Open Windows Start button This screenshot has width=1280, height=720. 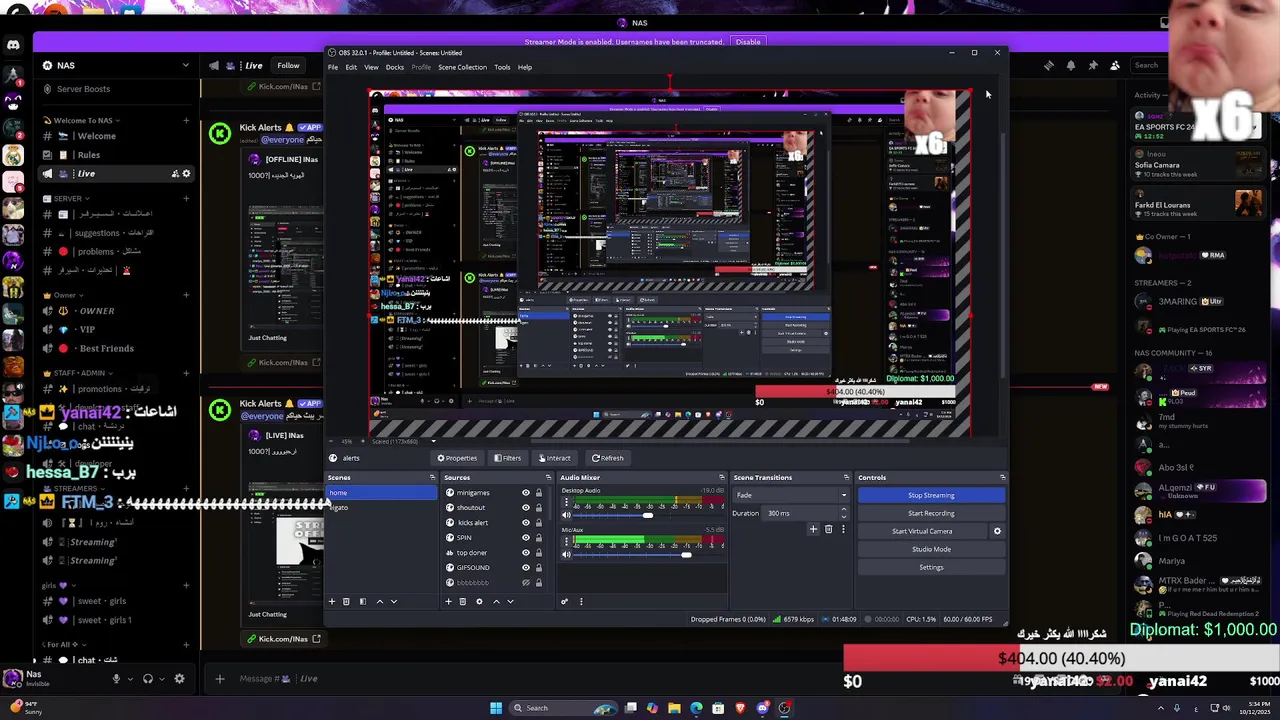click(x=495, y=708)
